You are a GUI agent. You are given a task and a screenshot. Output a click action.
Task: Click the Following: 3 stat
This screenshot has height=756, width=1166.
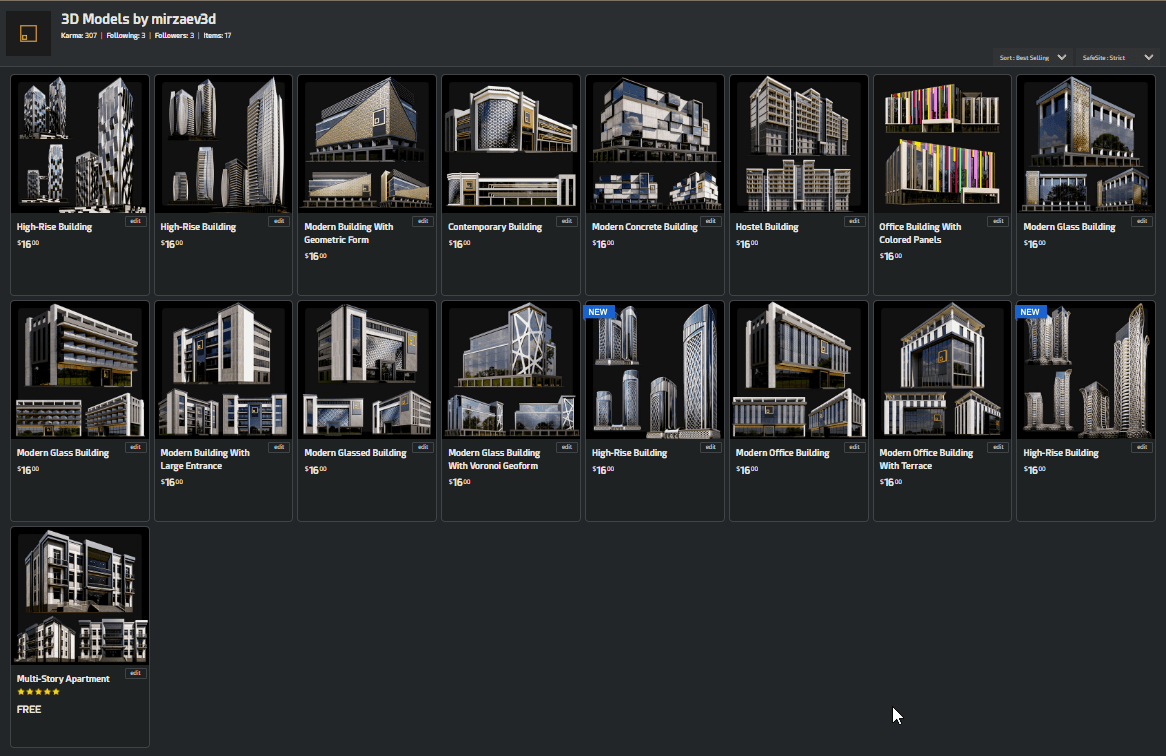[x=126, y=36]
